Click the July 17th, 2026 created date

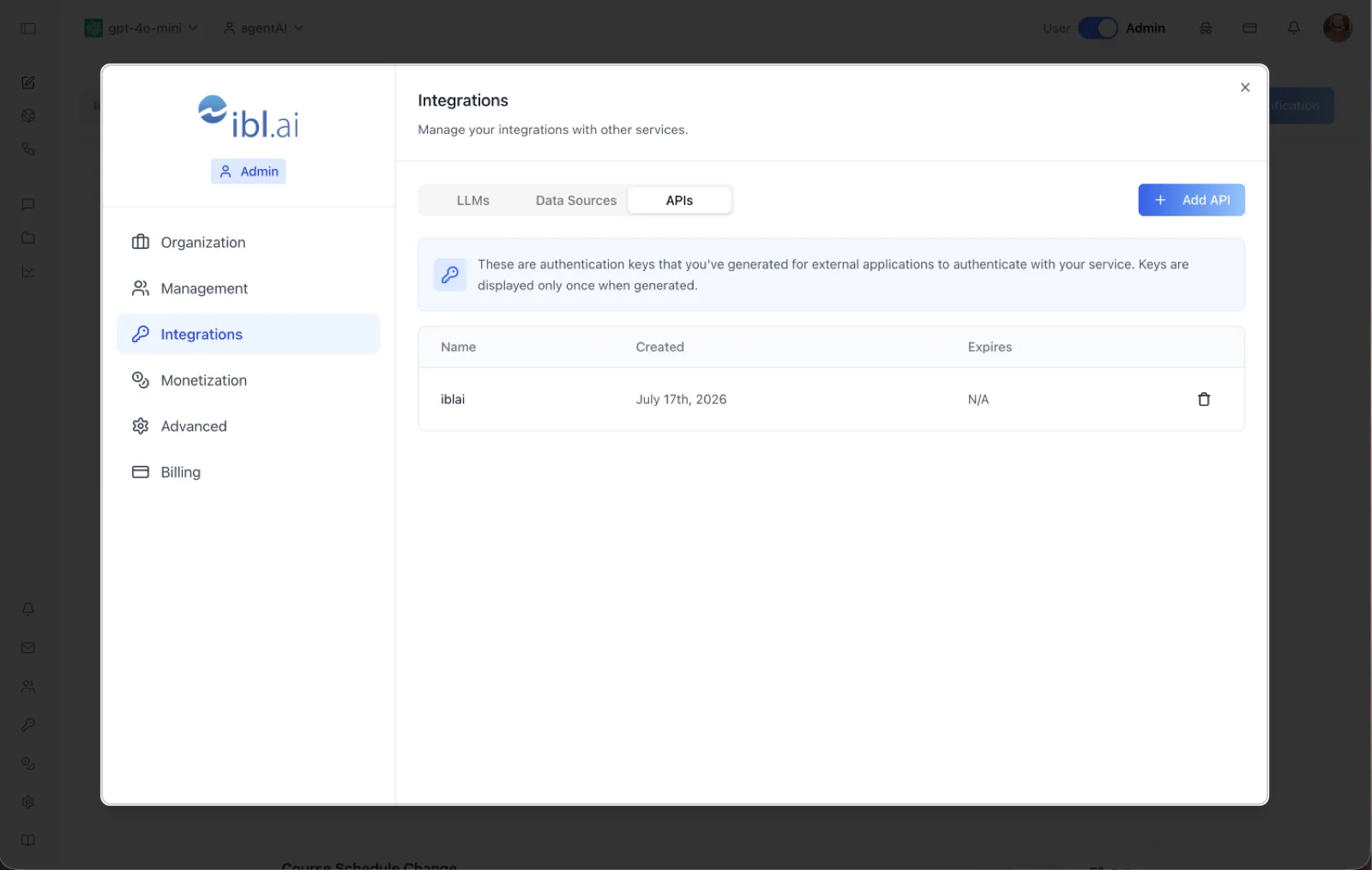click(x=681, y=399)
